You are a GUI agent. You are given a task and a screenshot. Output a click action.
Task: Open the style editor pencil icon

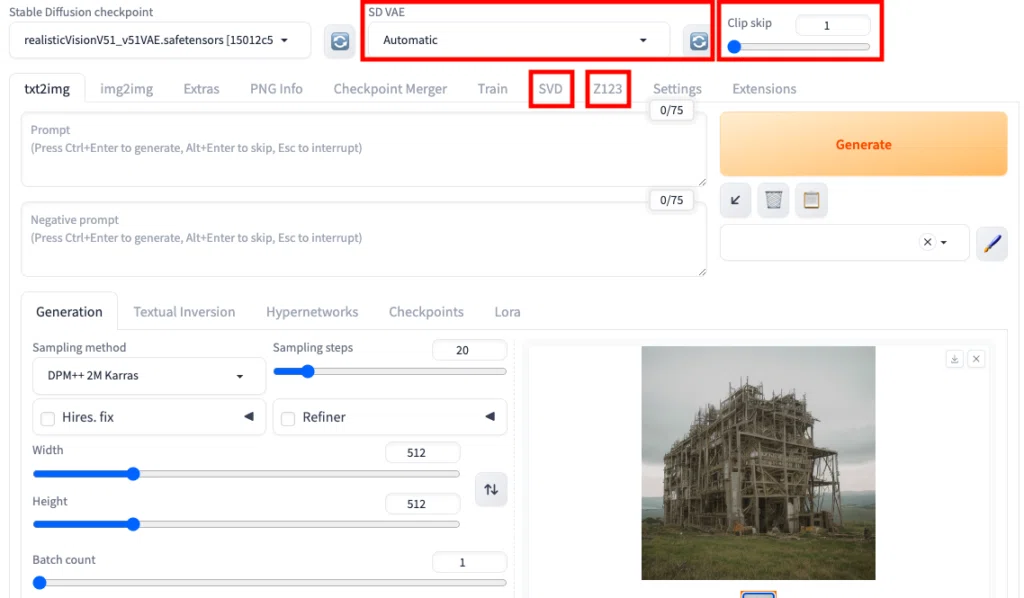[992, 244]
